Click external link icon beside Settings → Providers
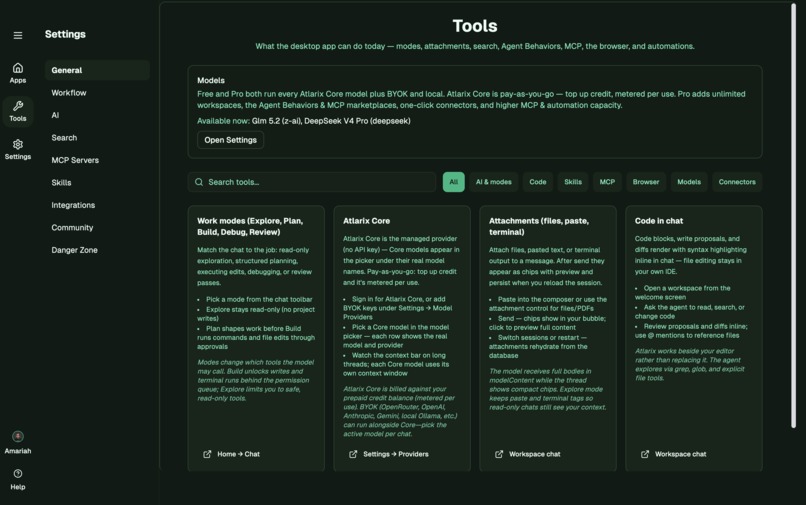The height and width of the screenshot is (505, 806). (353, 454)
